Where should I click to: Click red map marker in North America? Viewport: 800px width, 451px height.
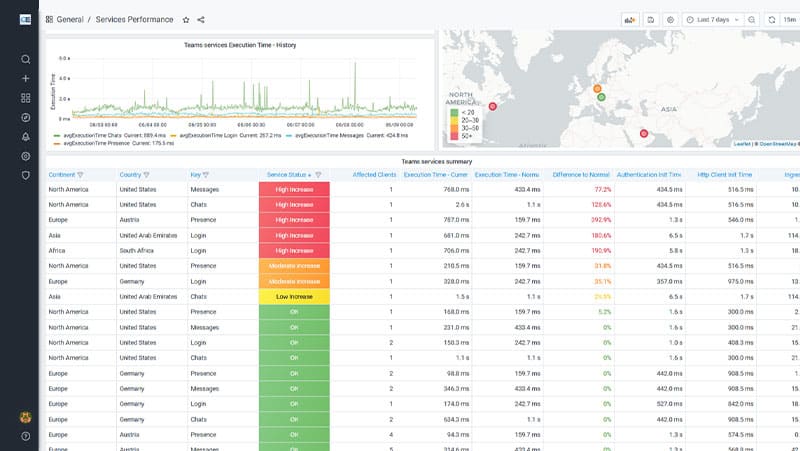click(x=492, y=107)
